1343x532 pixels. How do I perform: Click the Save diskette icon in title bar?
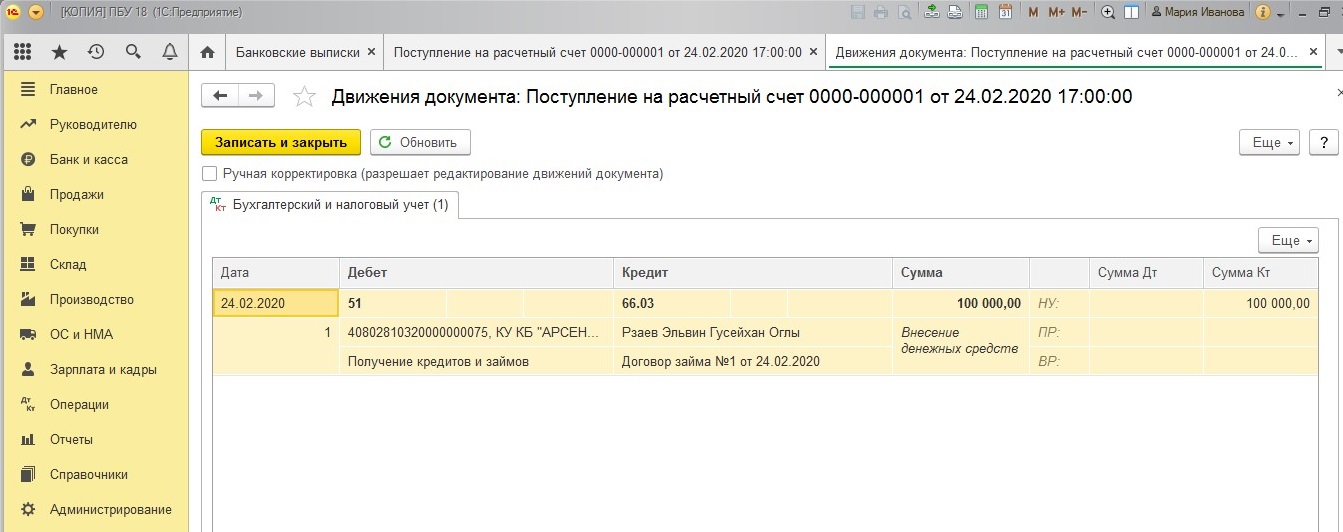[857, 12]
